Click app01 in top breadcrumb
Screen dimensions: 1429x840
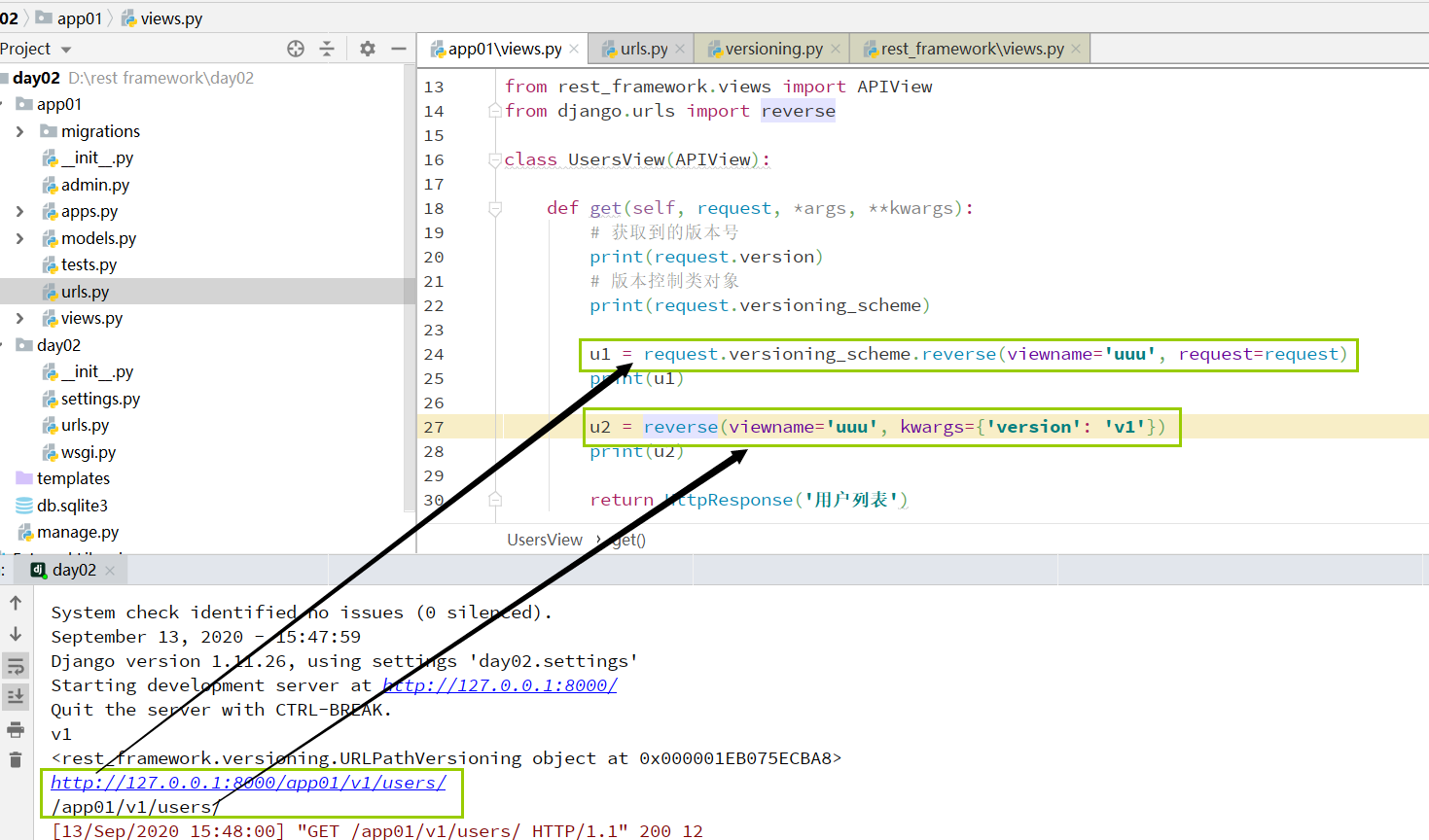pyautogui.click(x=69, y=17)
